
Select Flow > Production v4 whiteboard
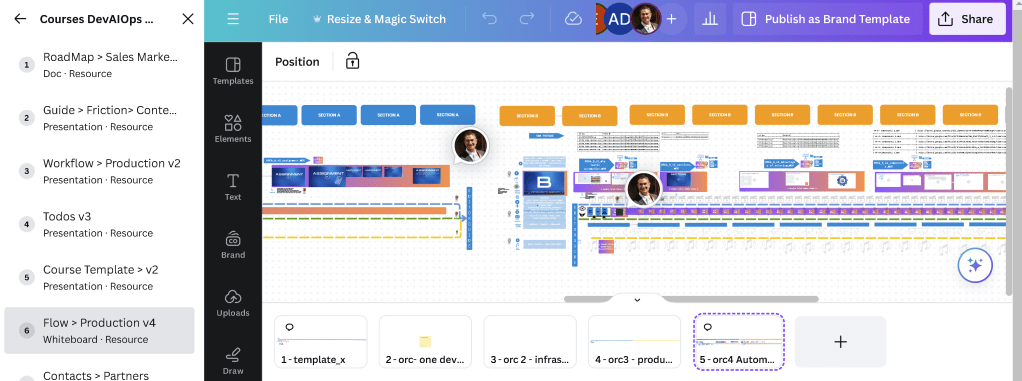click(99, 330)
